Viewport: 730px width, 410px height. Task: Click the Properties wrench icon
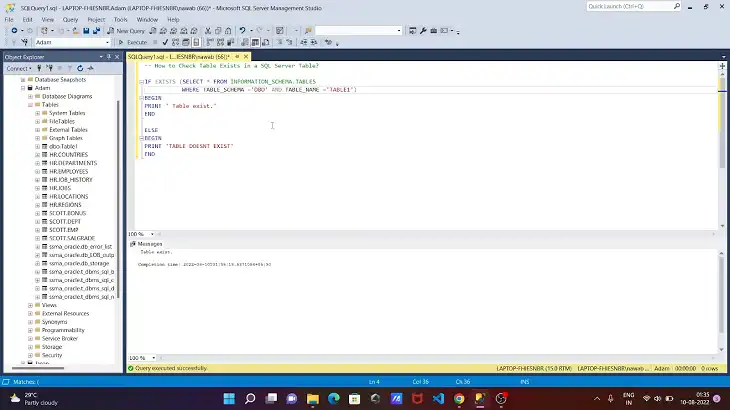pos(423,31)
